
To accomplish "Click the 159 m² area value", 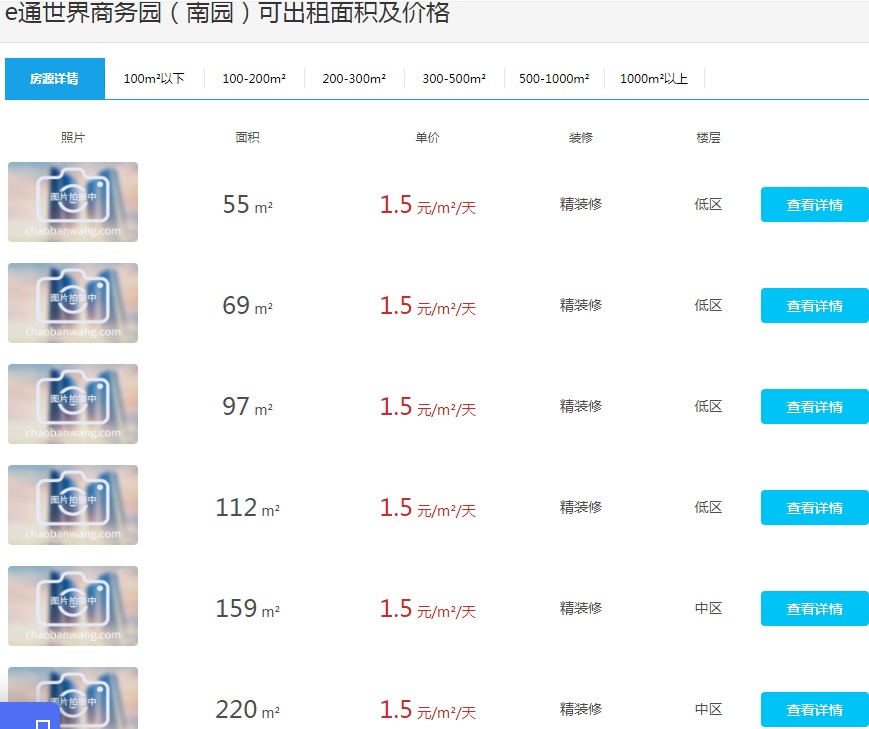I will click(248, 608).
